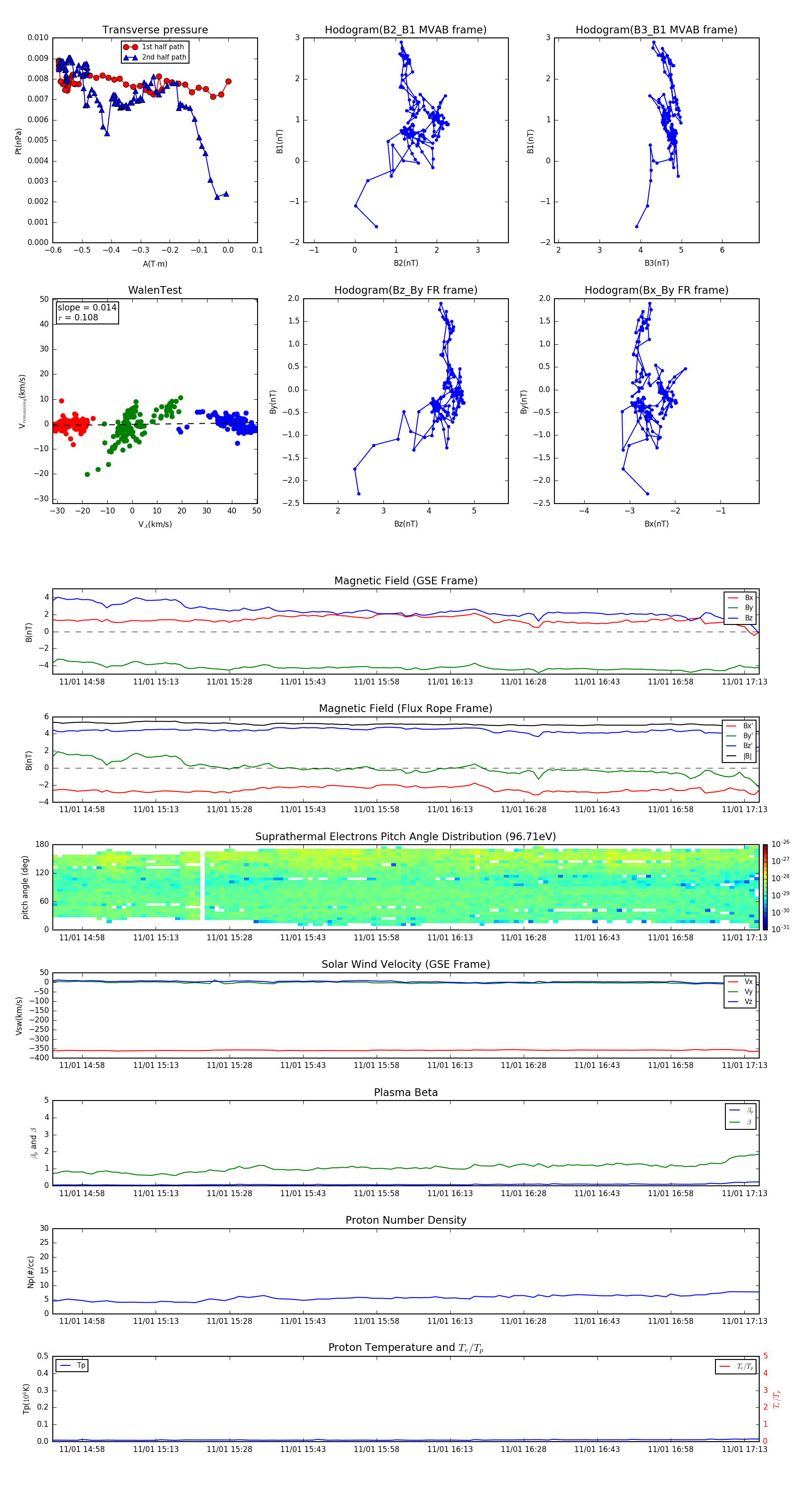The width and height of the screenshot is (812, 1489).
Task: Select '2nd half path' legend entry
Action: (155, 57)
